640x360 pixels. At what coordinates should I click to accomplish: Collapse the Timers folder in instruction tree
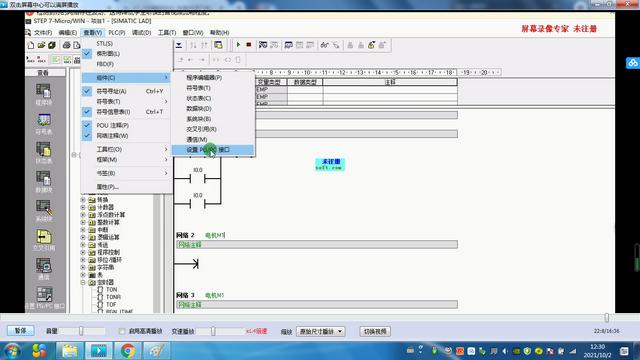(83, 282)
